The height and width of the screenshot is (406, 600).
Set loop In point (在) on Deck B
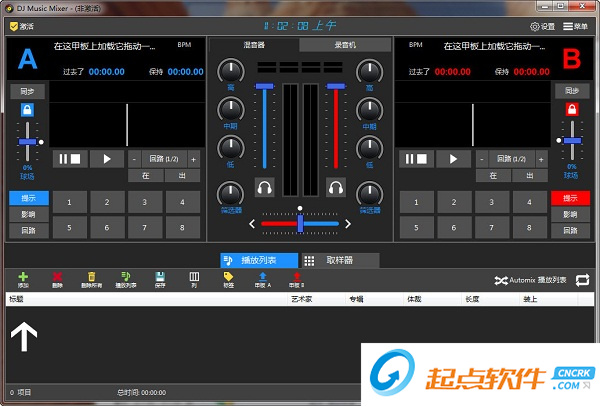tap(493, 176)
